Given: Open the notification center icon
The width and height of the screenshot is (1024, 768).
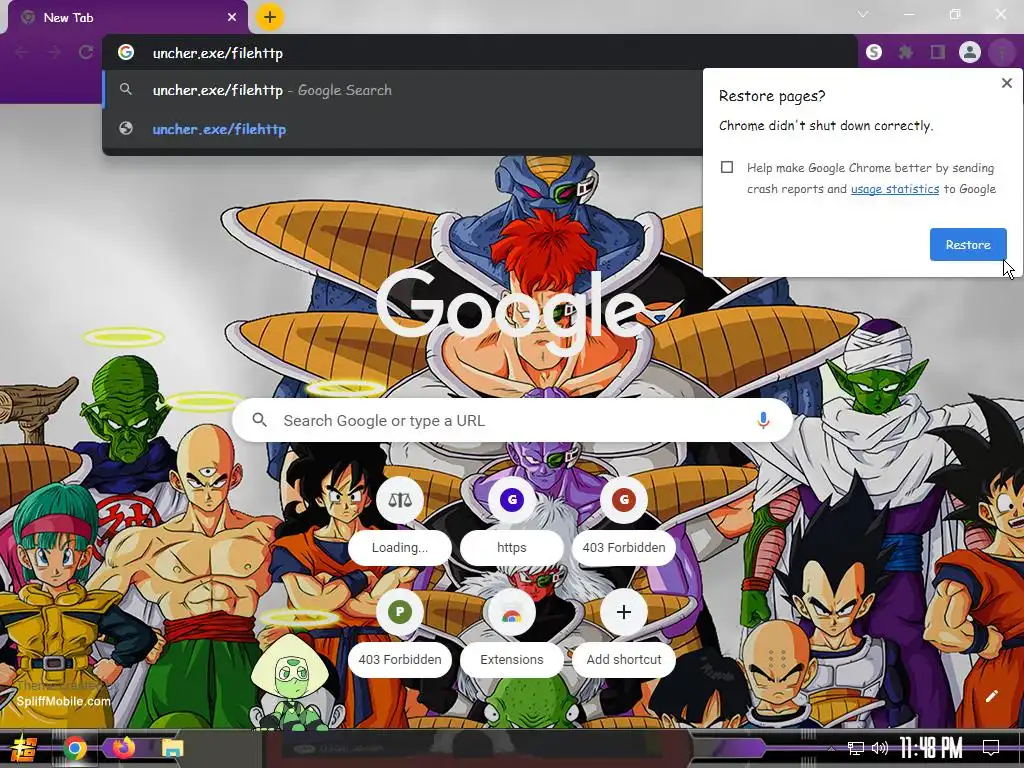Looking at the screenshot, I should 991,748.
